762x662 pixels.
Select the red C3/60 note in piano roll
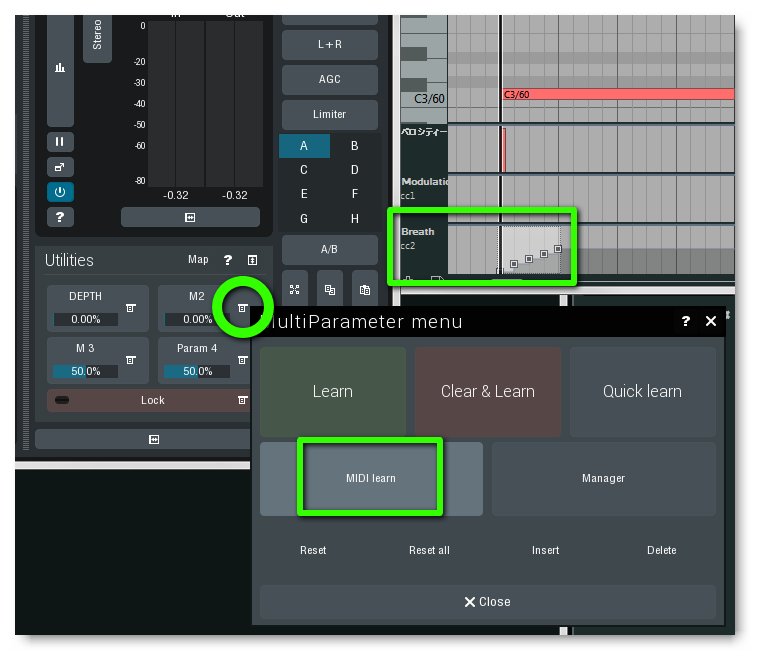click(x=618, y=94)
